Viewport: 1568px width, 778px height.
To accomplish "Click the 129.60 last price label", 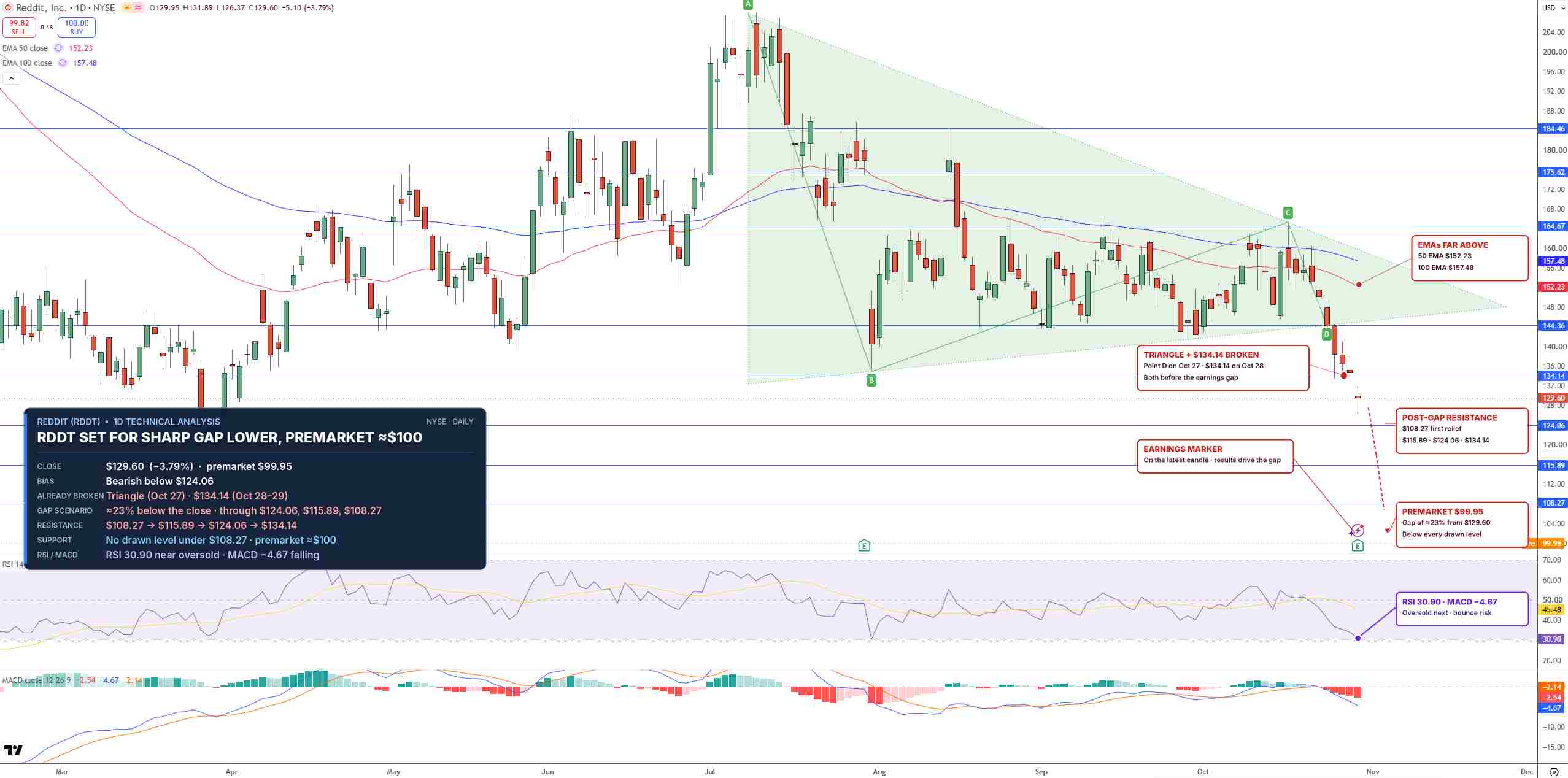I will pyautogui.click(x=1553, y=398).
